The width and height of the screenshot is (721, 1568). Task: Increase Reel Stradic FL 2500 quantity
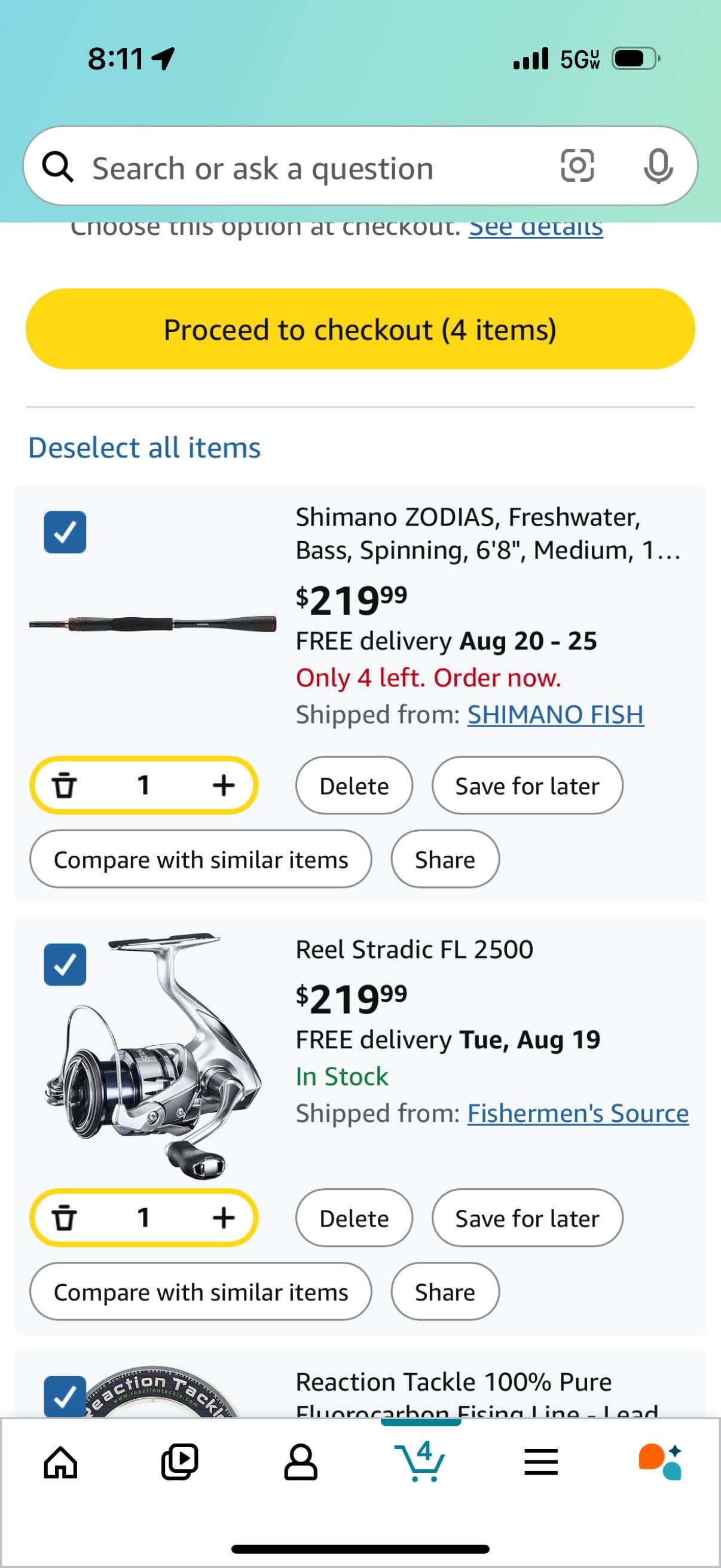click(224, 1218)
